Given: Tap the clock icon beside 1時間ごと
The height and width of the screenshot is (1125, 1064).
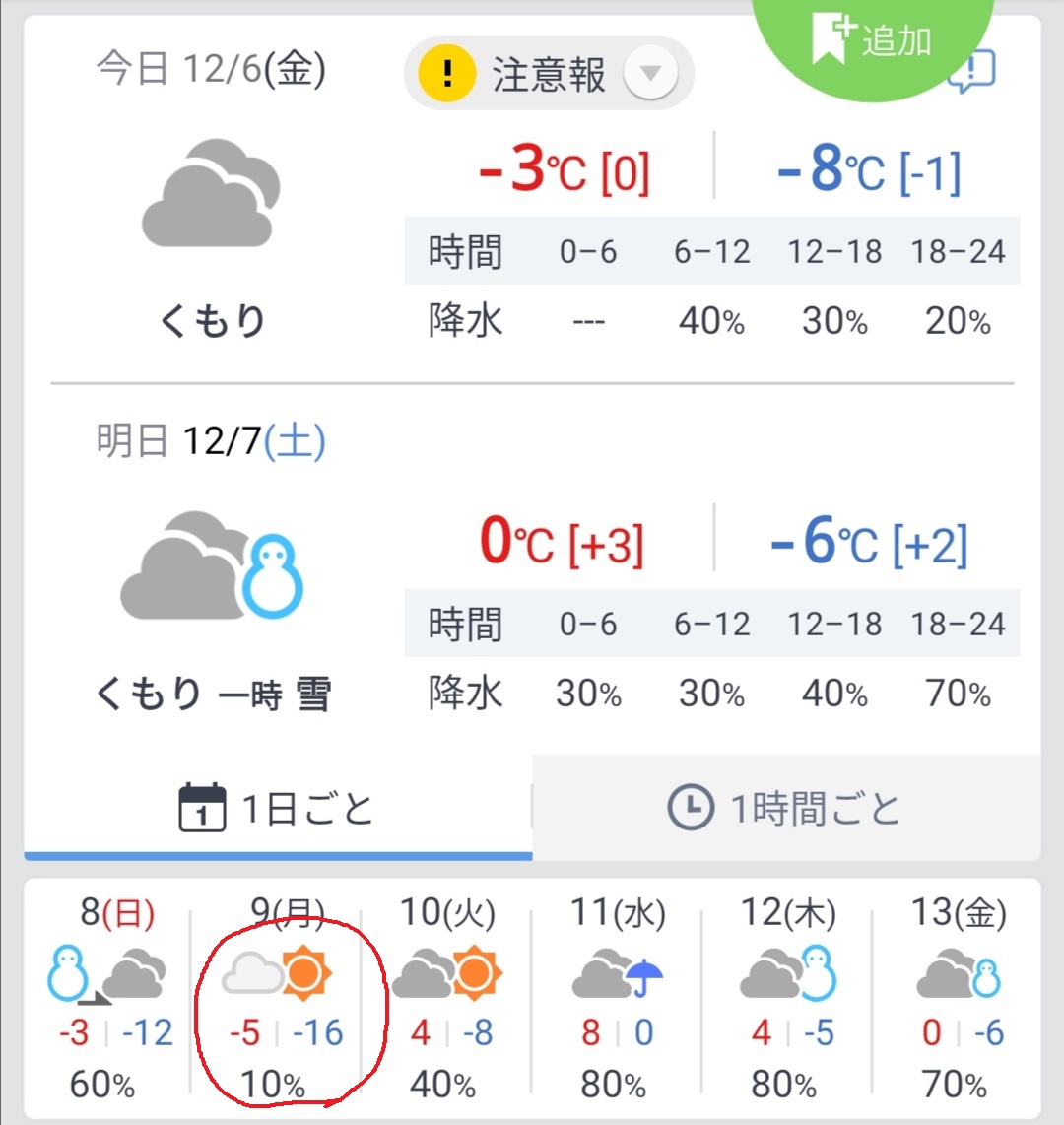Looking at the screenshot, I should click(x=691, y=809).
